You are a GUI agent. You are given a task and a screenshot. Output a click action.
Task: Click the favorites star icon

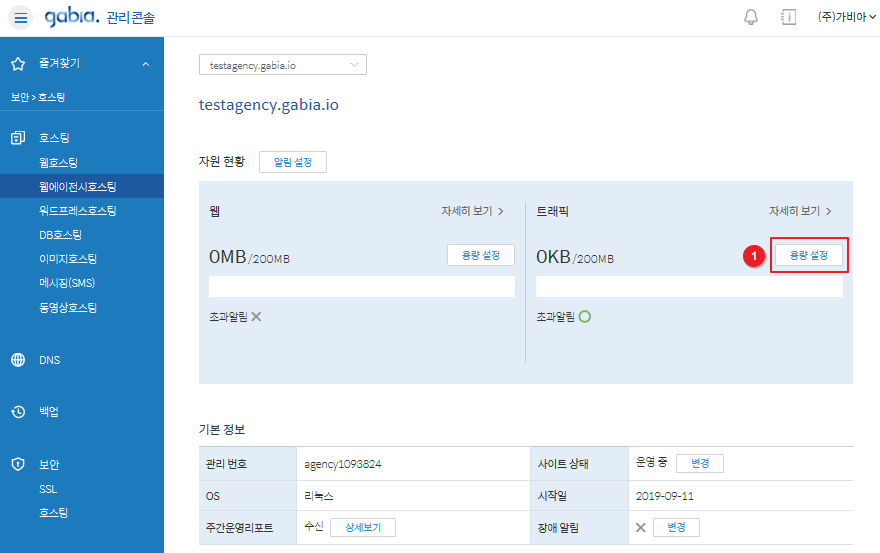point(18,64)
